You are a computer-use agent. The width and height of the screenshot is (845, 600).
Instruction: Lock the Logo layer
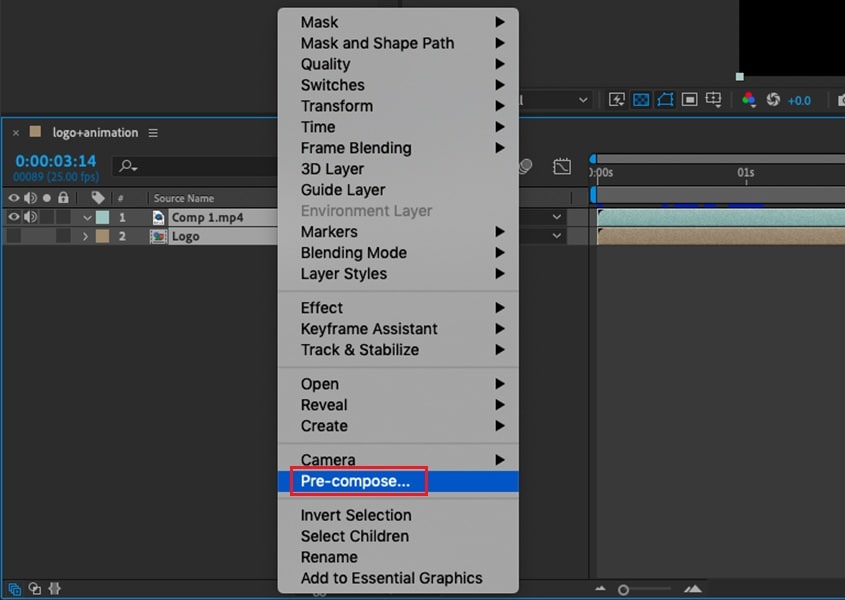coord(62,235)
